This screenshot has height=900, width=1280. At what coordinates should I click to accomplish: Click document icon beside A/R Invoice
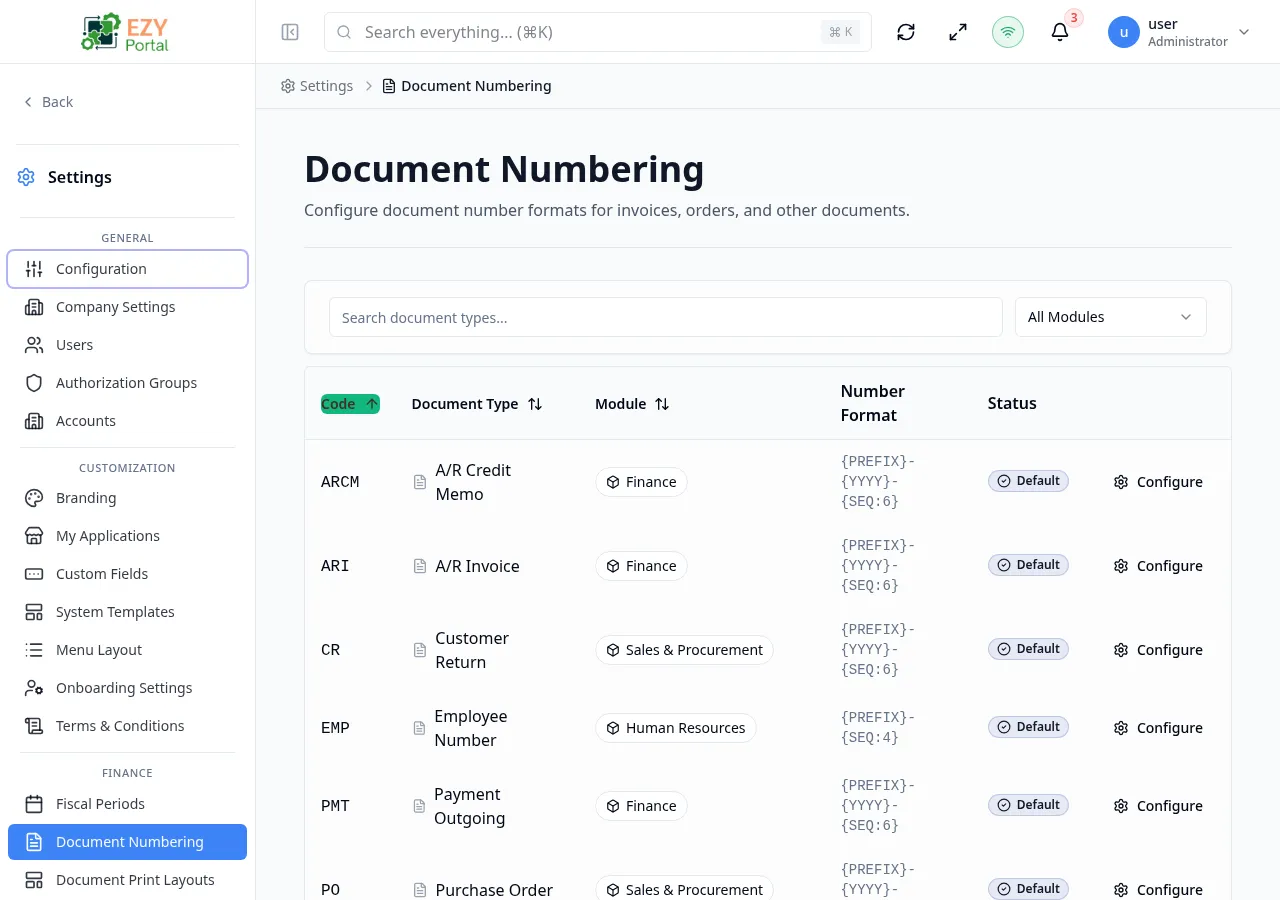(x=420, y=566)
